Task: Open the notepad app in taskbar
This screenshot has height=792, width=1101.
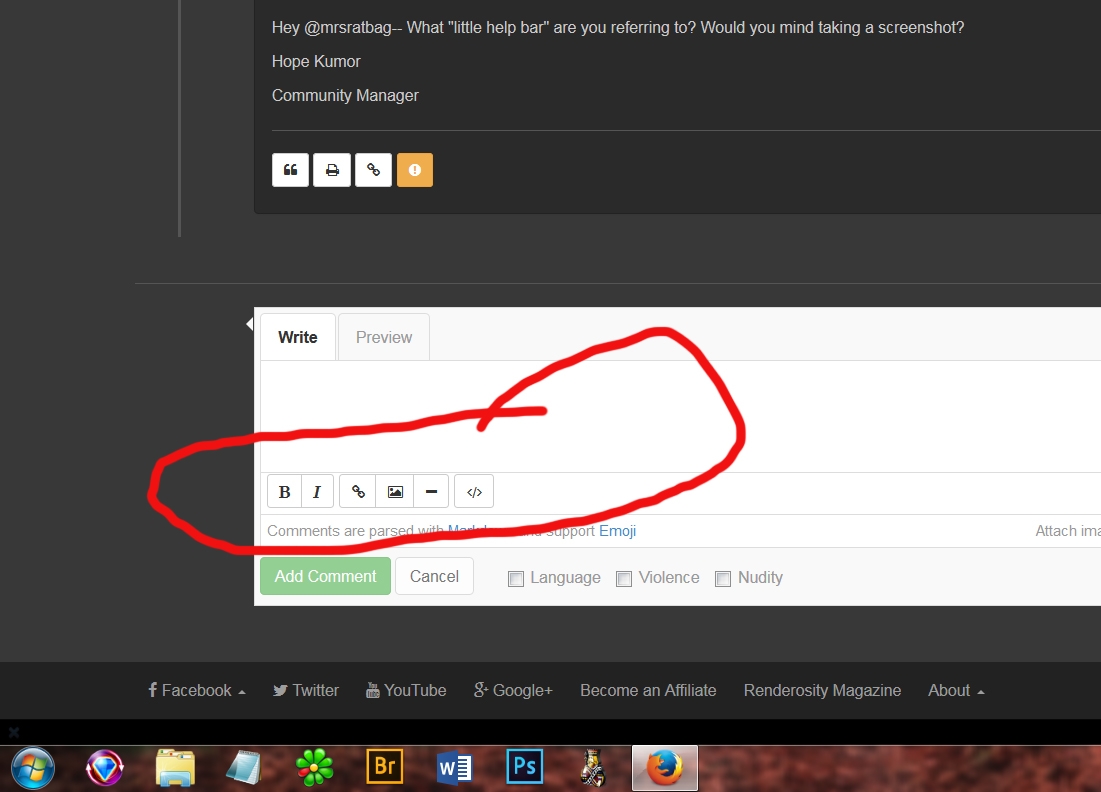Action: [244, 768]
